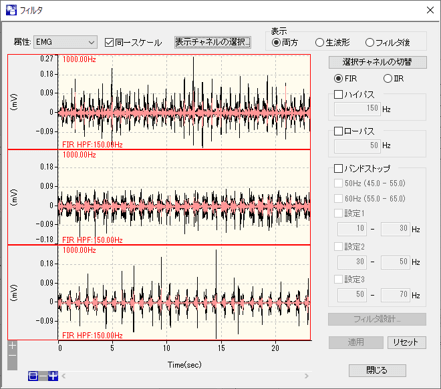Image resolution: width=441 pixels, height=389 pixels.
Task: Click the vertical zoom-out minus icon
Action: (x=12, y=356)
